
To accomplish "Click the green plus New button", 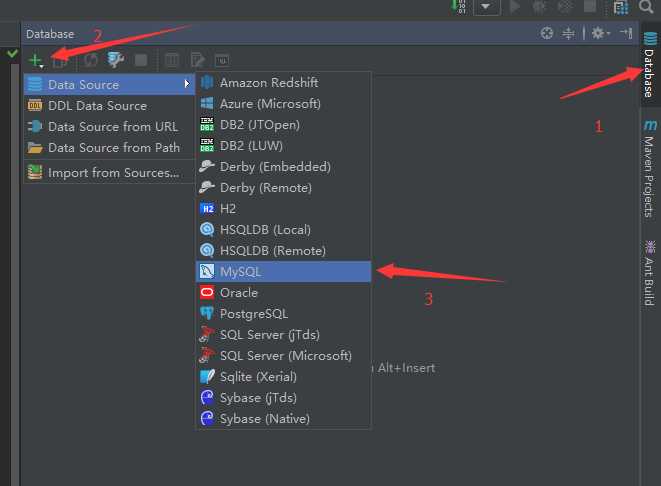I will [x=35, y=60].
